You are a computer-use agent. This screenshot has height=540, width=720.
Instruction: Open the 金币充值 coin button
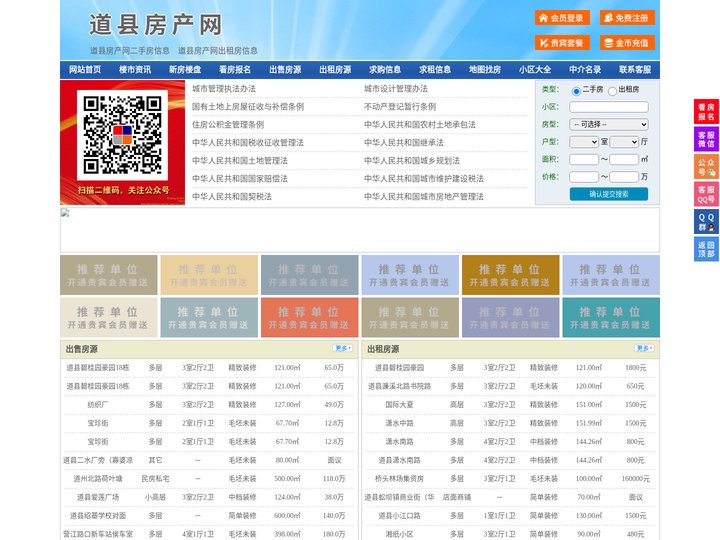[627, 43]
